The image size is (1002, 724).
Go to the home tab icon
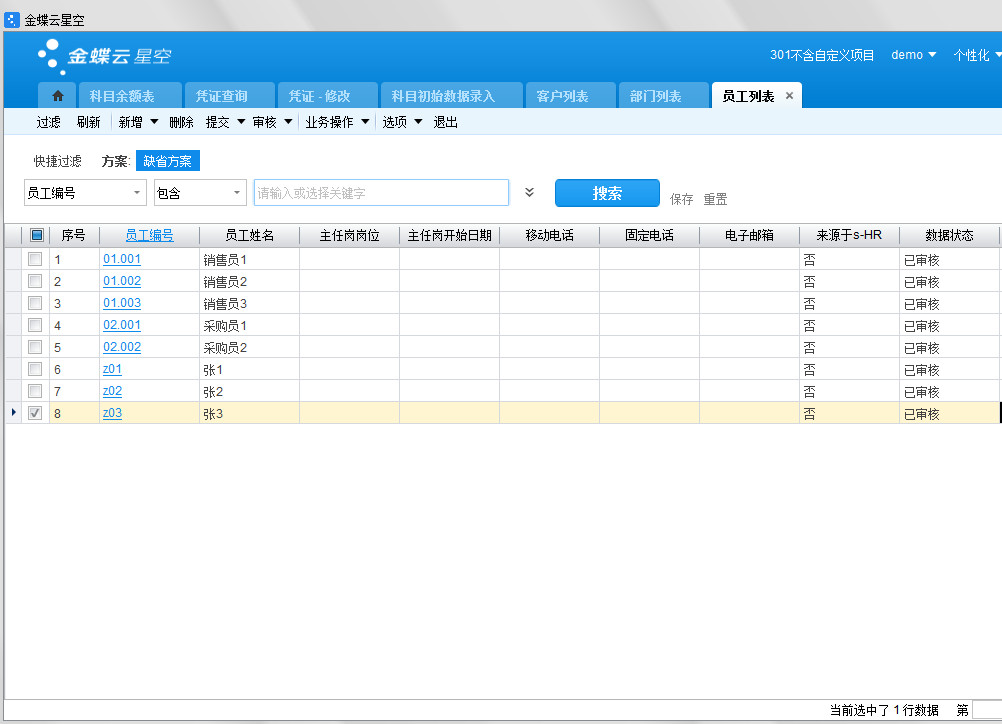click(58, 96)
